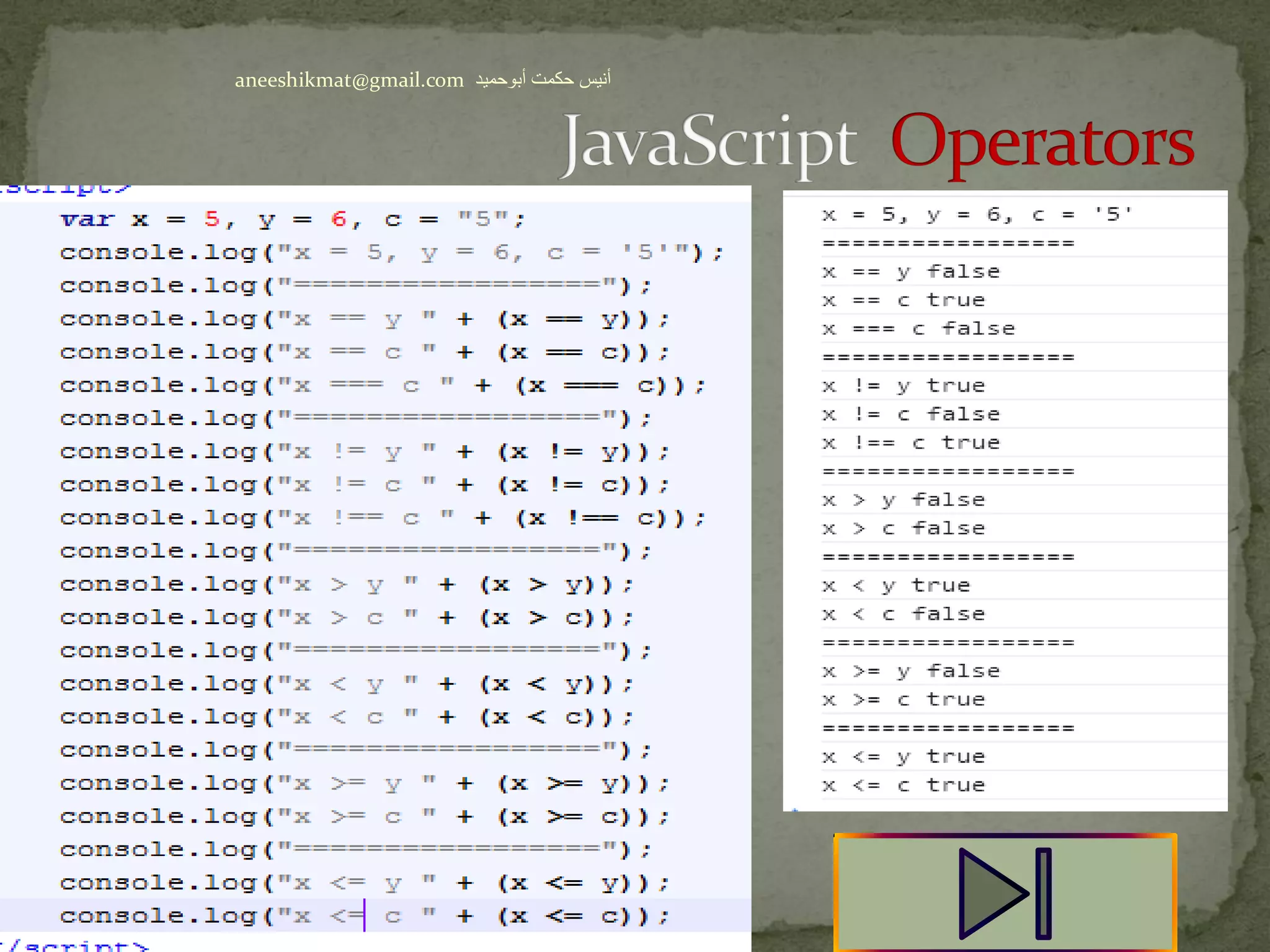Image resolution: width=1270 pixels, height=952 pixels.
Task: Click the skip-forward next slide button
Action: (x=1005, y=892)
